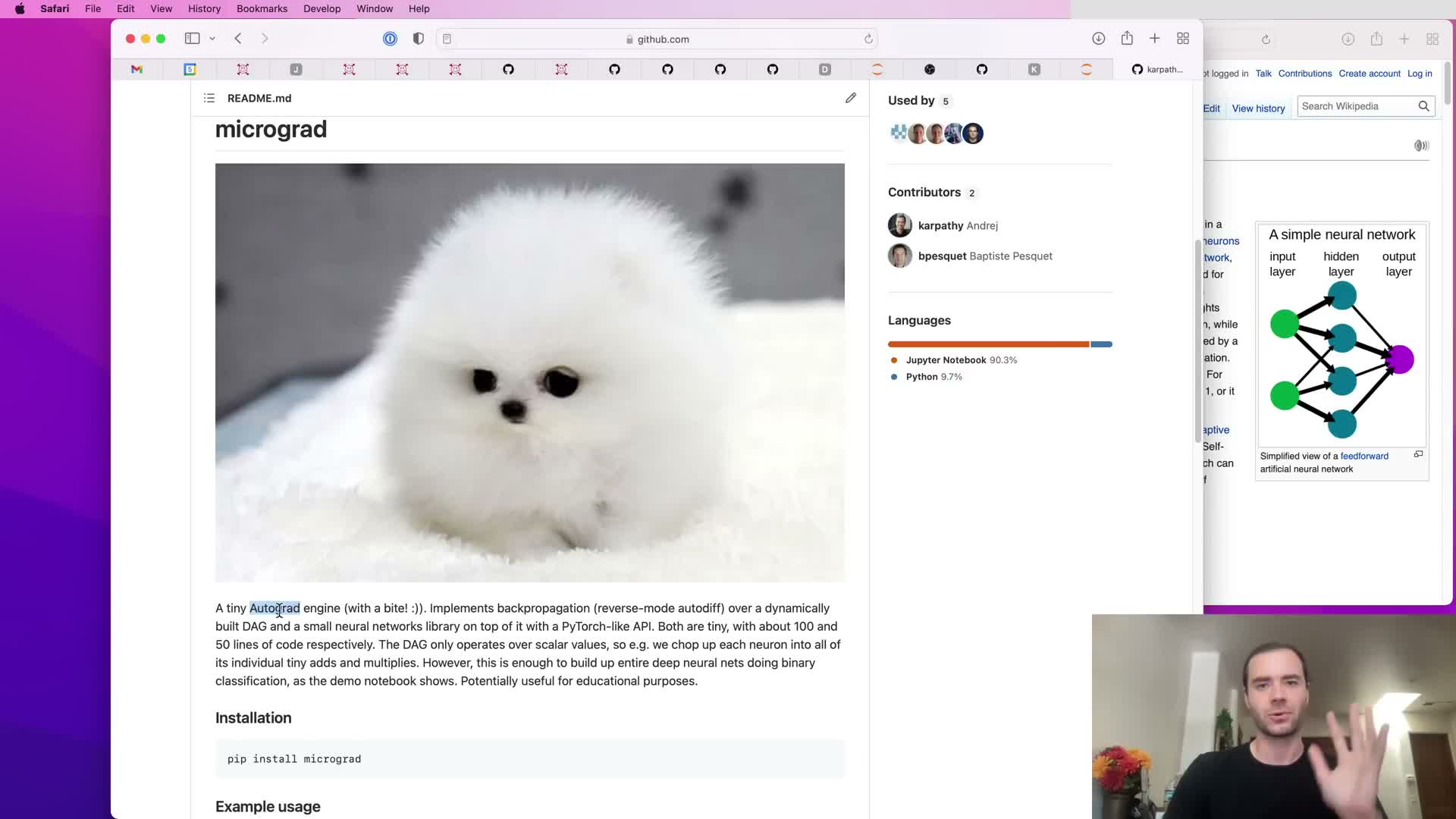The height and width of the screenshot is (819, 1456).
Task: Toggle the privacy shield icon
Action: coord(418,39)
